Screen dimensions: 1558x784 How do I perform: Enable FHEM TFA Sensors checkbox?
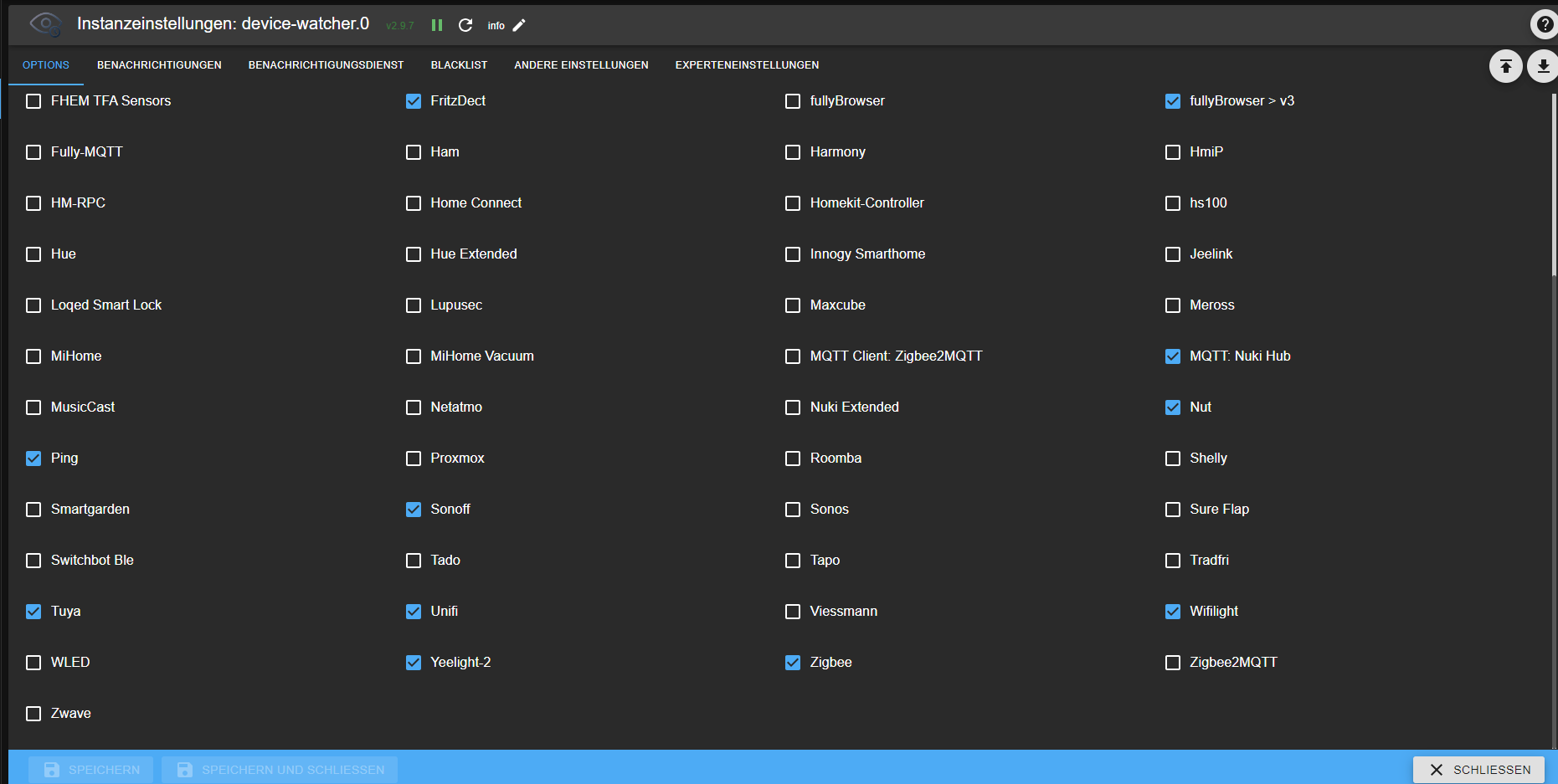(33, 101)
